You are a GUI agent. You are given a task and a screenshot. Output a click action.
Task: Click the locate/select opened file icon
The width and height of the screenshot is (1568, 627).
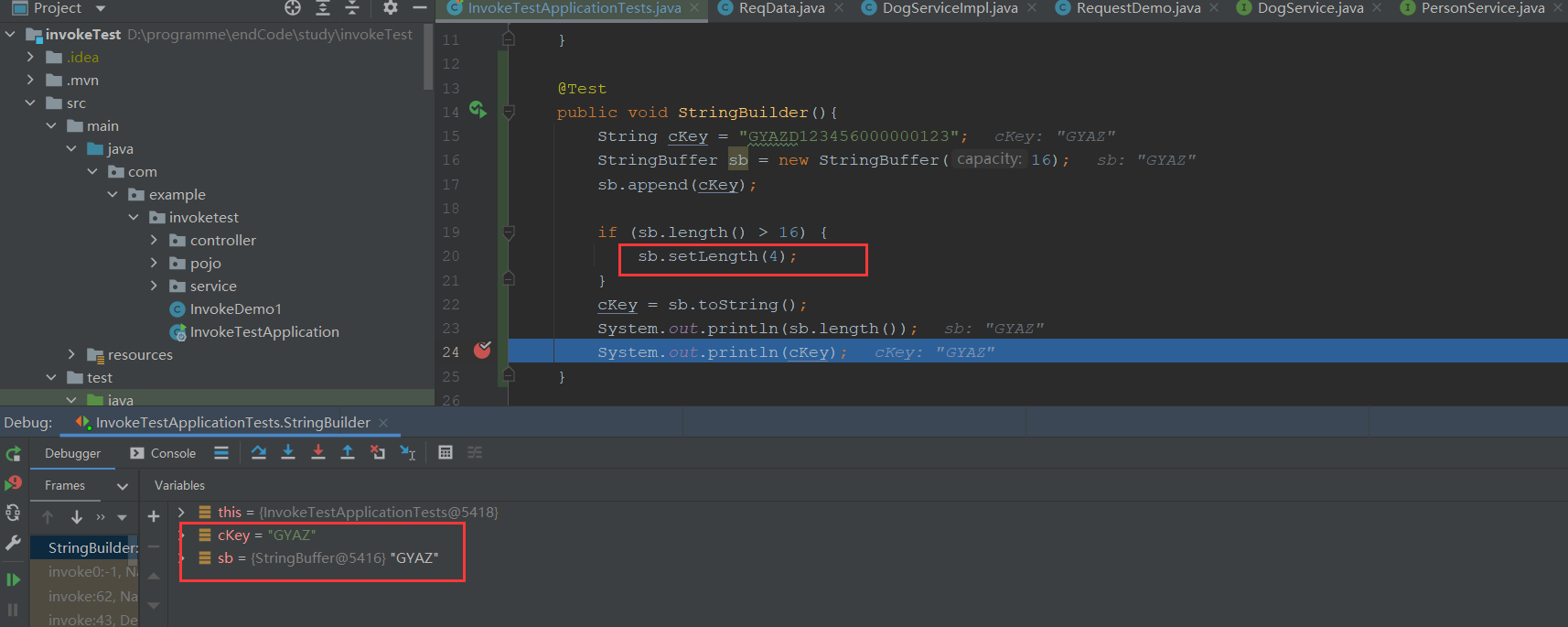tap(293, 8)
